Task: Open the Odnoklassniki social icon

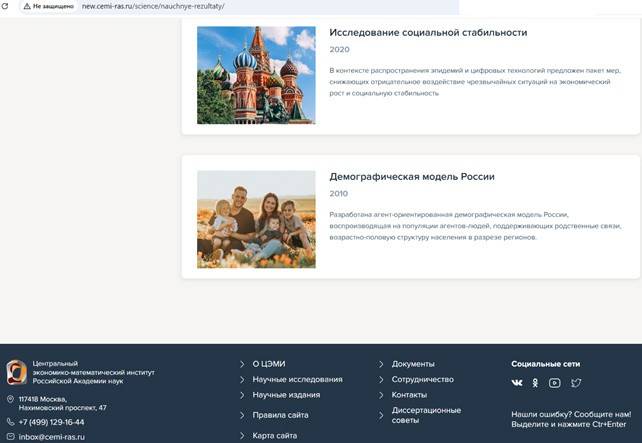Action: (x=535, y=383)
